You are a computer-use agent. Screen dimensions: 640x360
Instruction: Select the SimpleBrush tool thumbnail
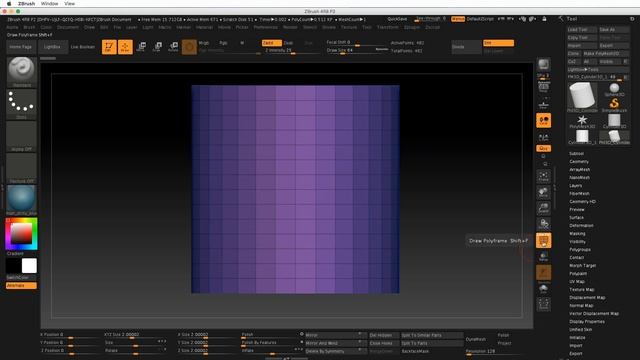614,105
